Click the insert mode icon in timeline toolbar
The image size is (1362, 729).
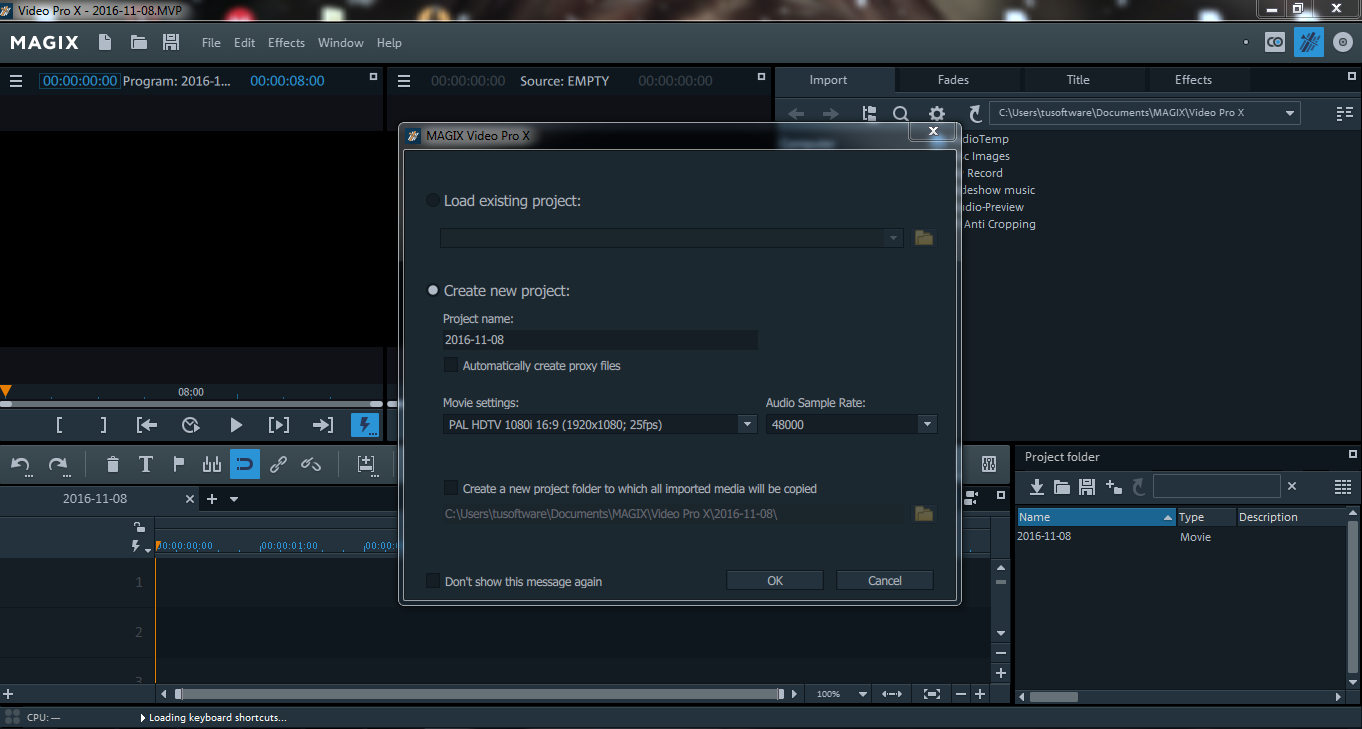(366, 464)
